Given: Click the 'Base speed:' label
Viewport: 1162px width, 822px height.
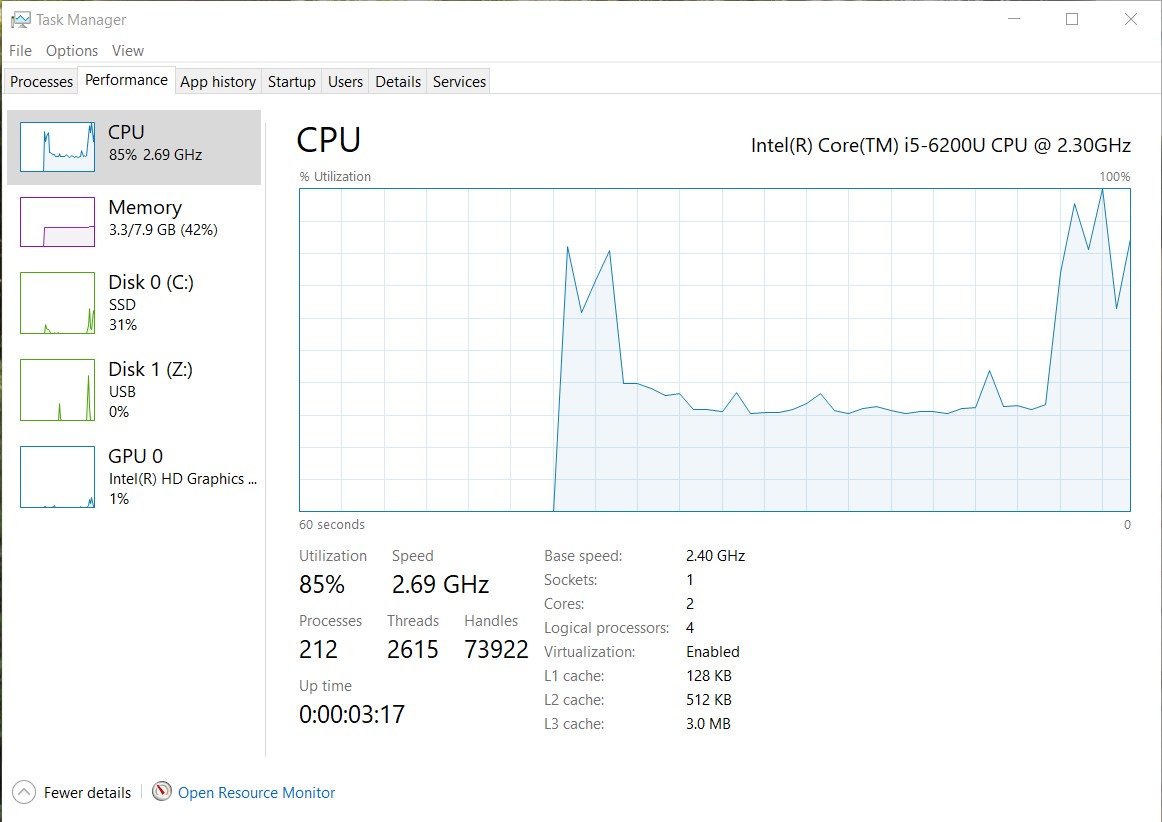Looking at the screenshot, I should point(583,556).
